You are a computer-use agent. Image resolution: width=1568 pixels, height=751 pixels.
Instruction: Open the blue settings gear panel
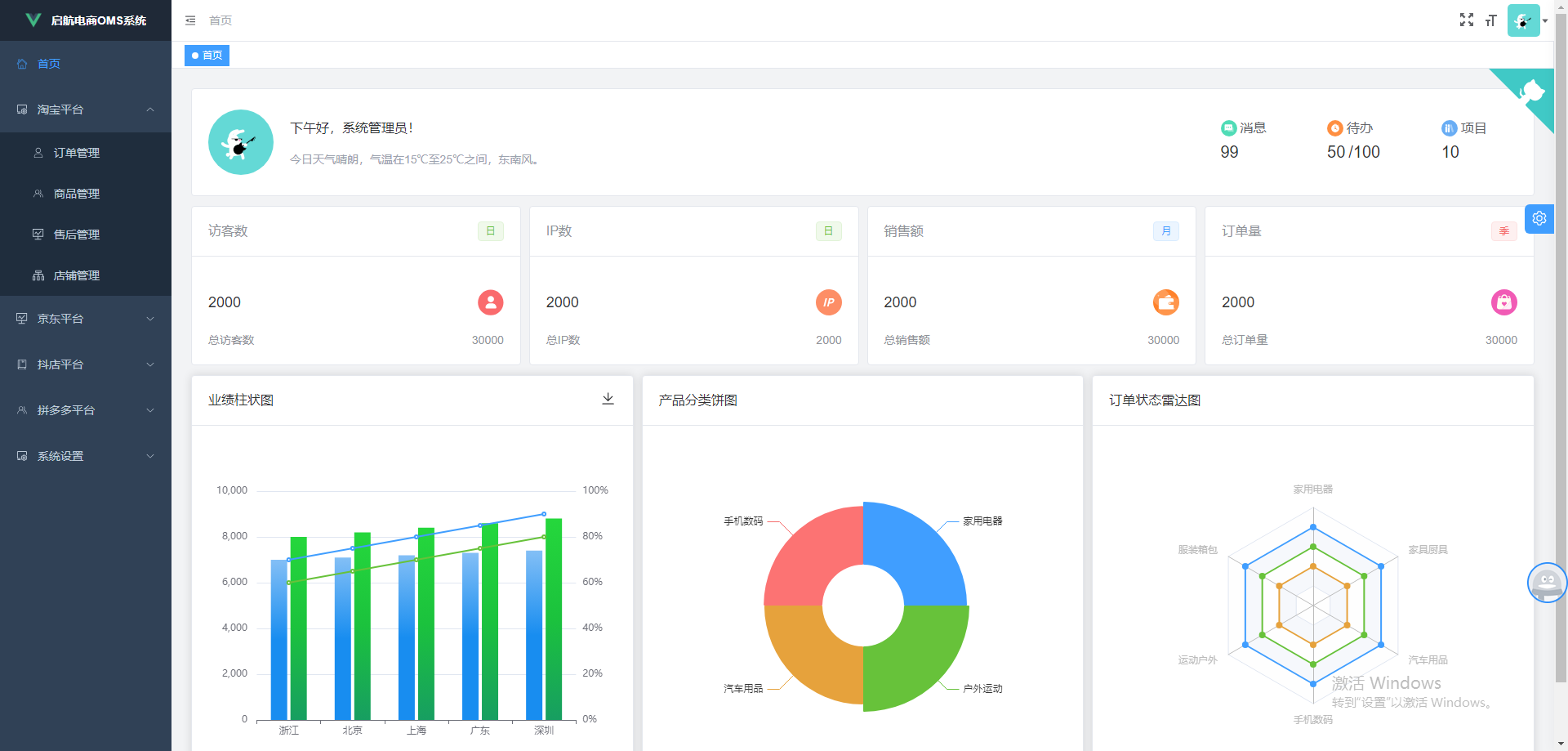coord(1539,219)
